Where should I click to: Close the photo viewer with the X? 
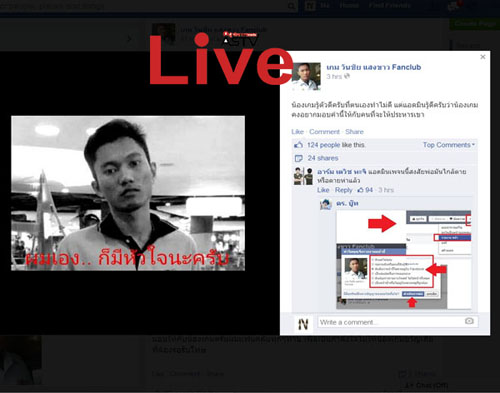482,57
